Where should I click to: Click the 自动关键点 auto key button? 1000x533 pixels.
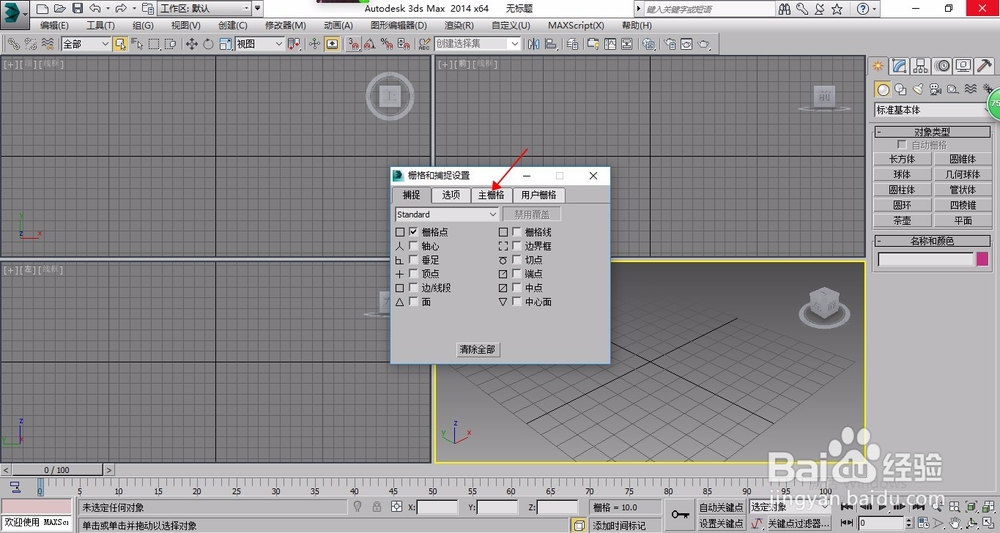tap(721, 507)
